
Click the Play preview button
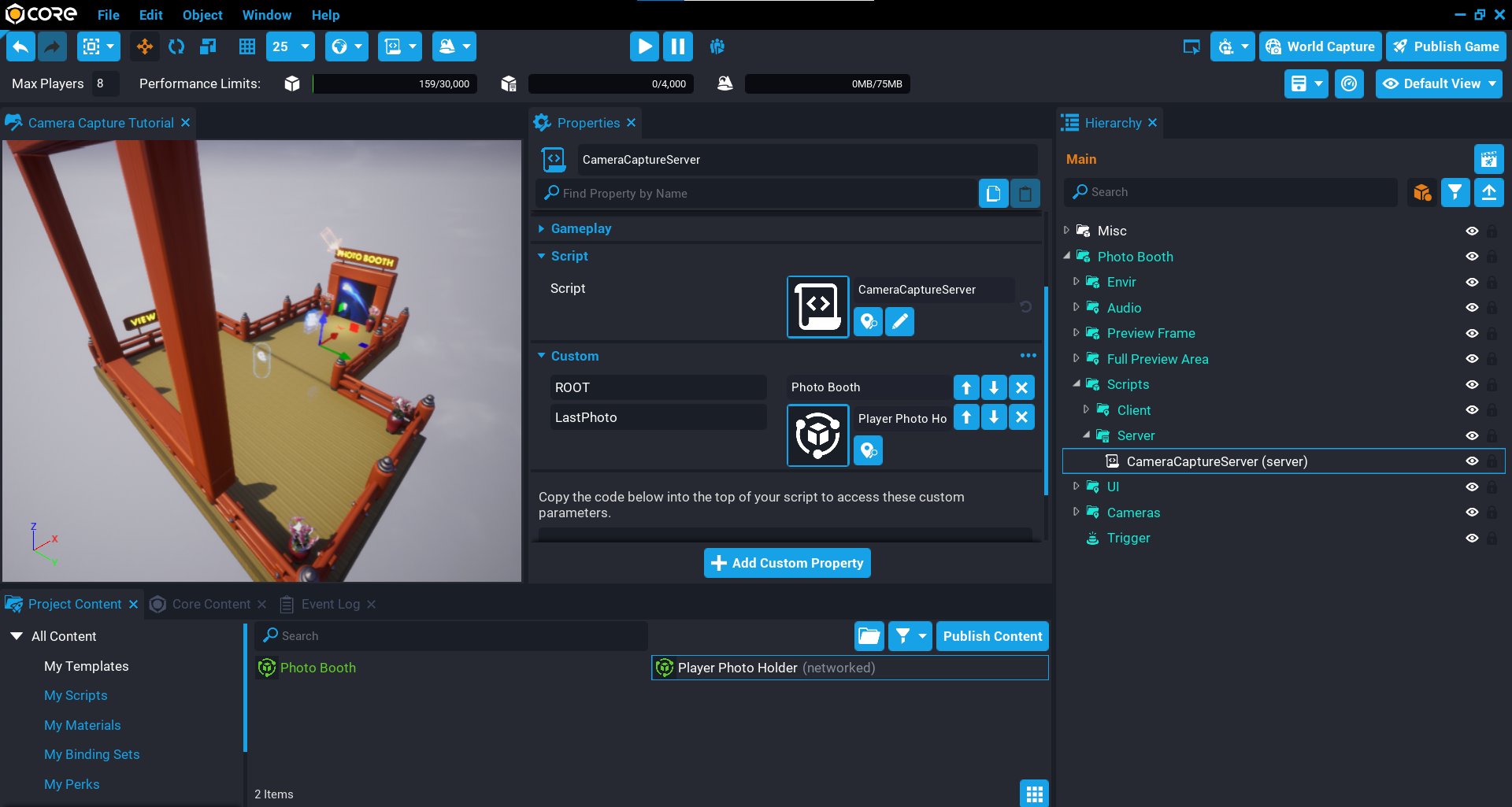[x=643, y=47]
